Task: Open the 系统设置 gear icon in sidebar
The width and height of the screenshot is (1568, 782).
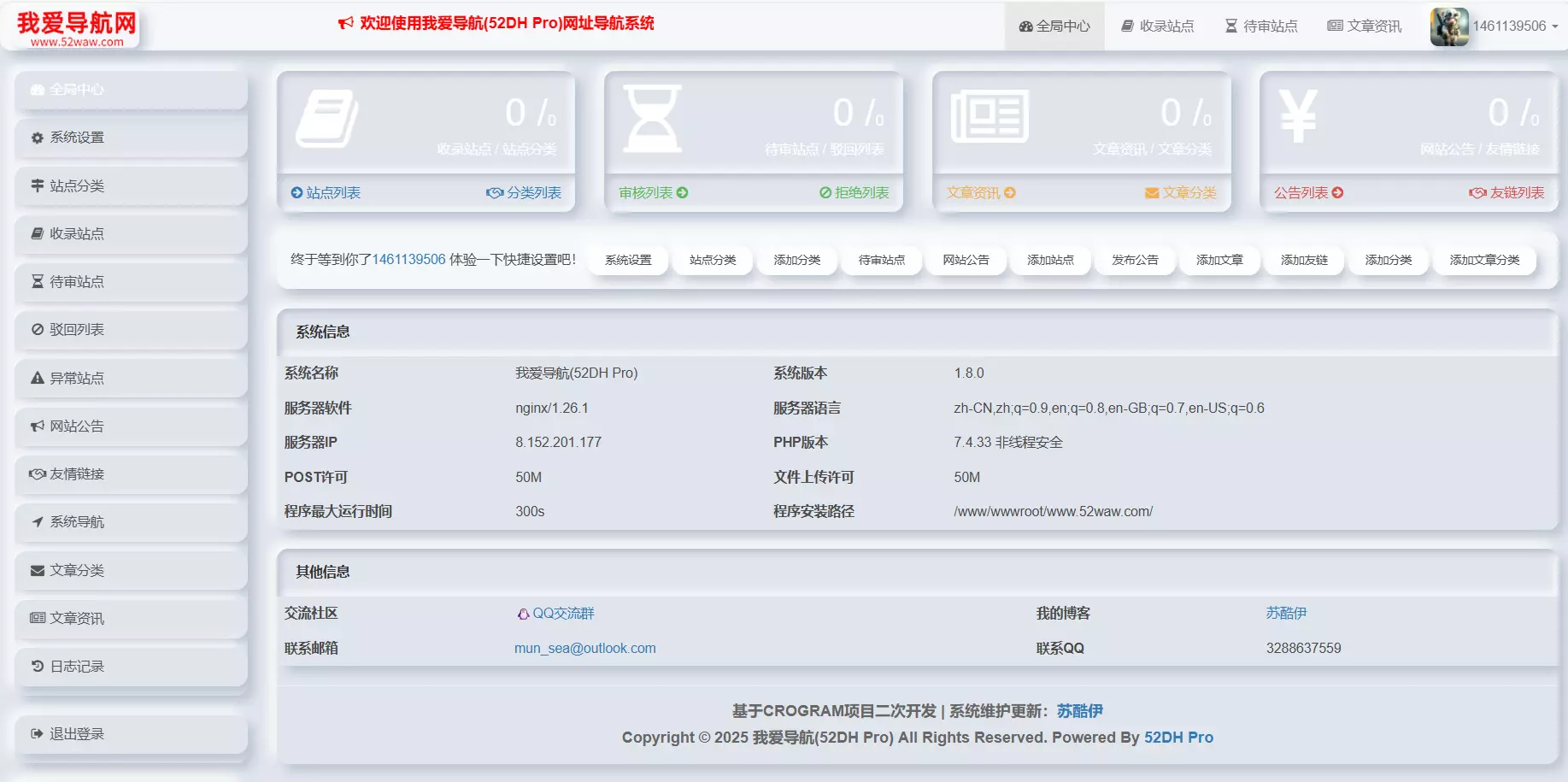Action: [x=36, y=137]
